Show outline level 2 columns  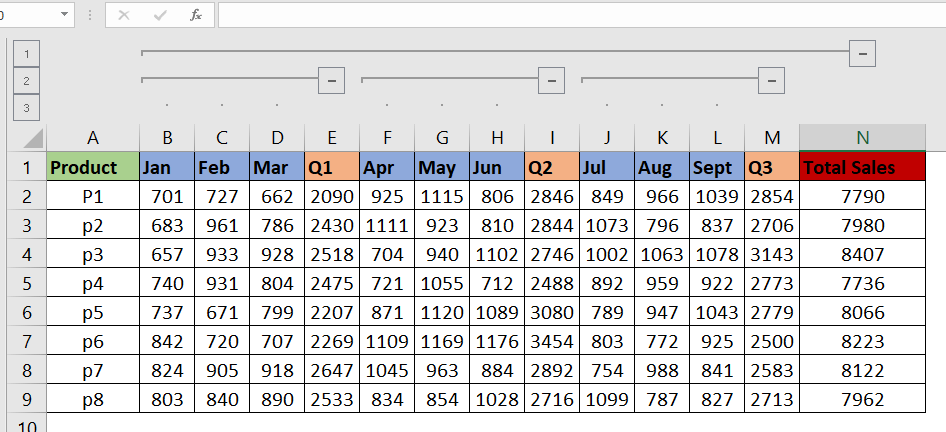click(x=26, y=80)
